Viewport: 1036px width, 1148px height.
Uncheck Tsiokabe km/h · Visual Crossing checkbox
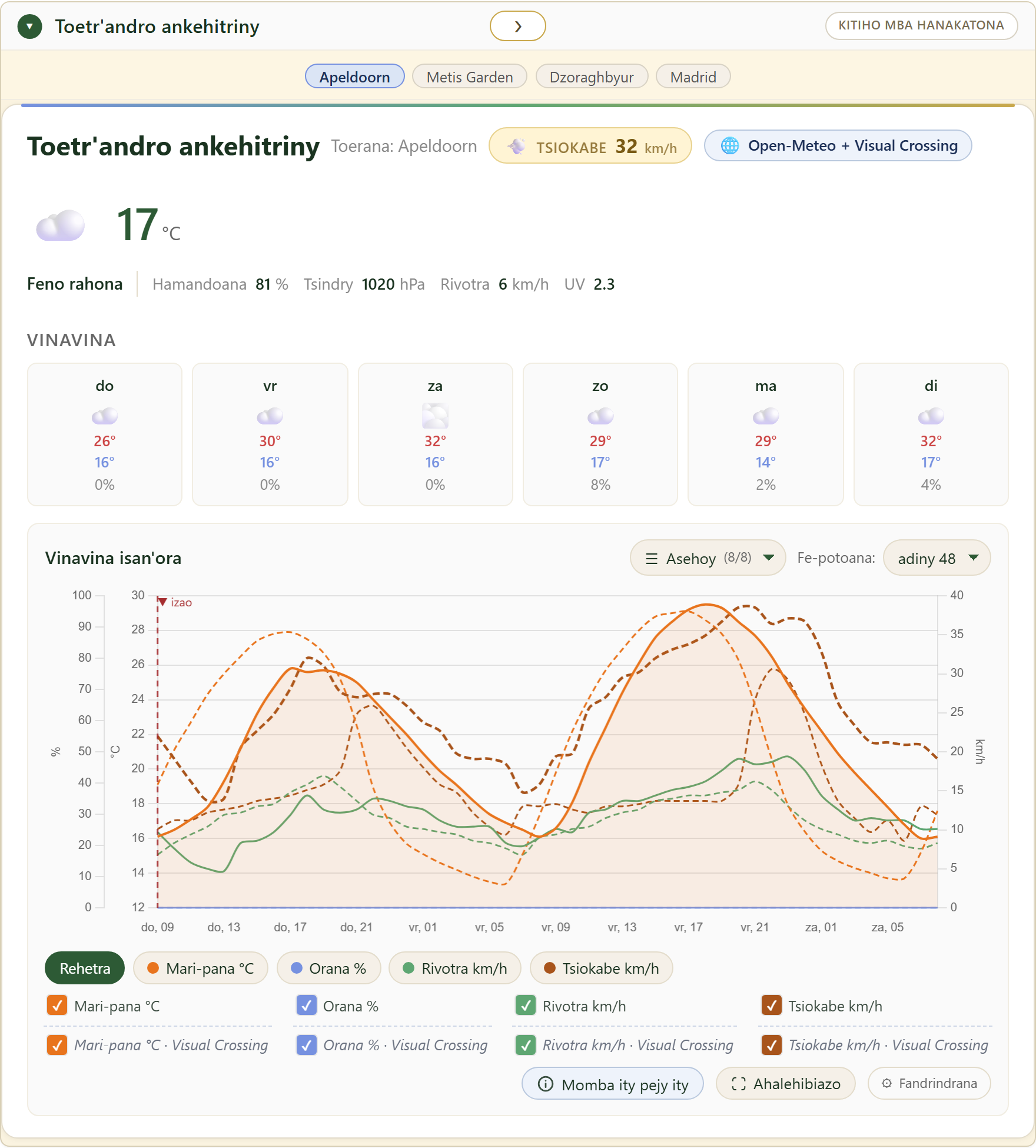(x=771, y=1045)
